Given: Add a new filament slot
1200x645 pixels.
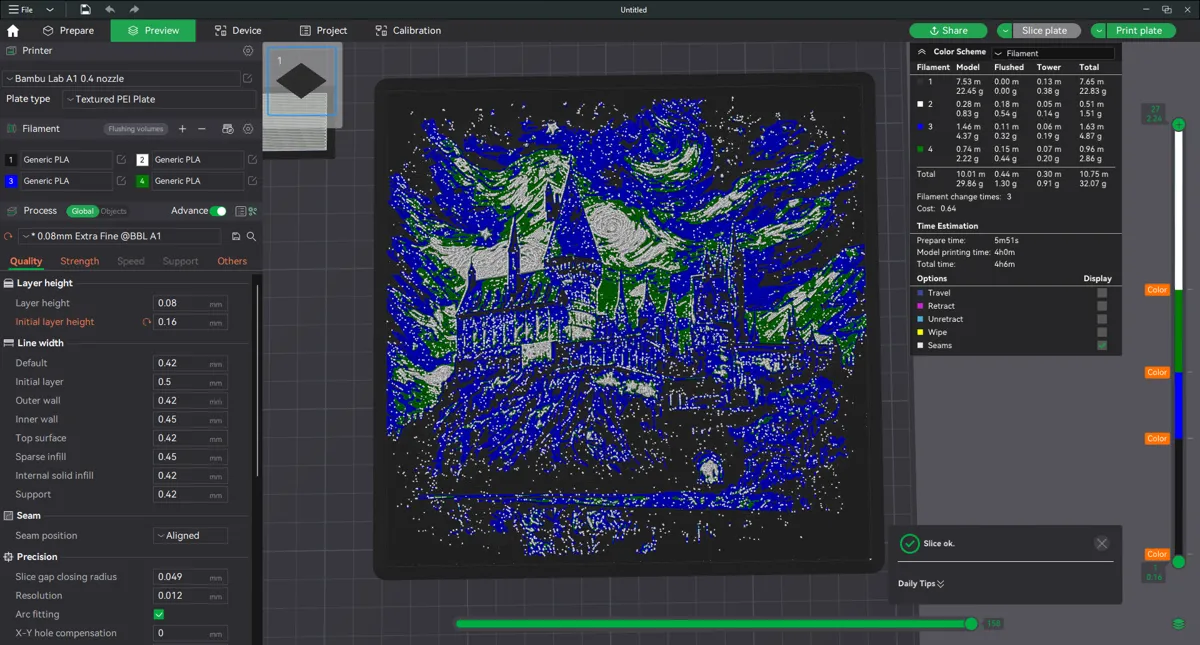Looking at the screenshot, I should pos(182,129).
